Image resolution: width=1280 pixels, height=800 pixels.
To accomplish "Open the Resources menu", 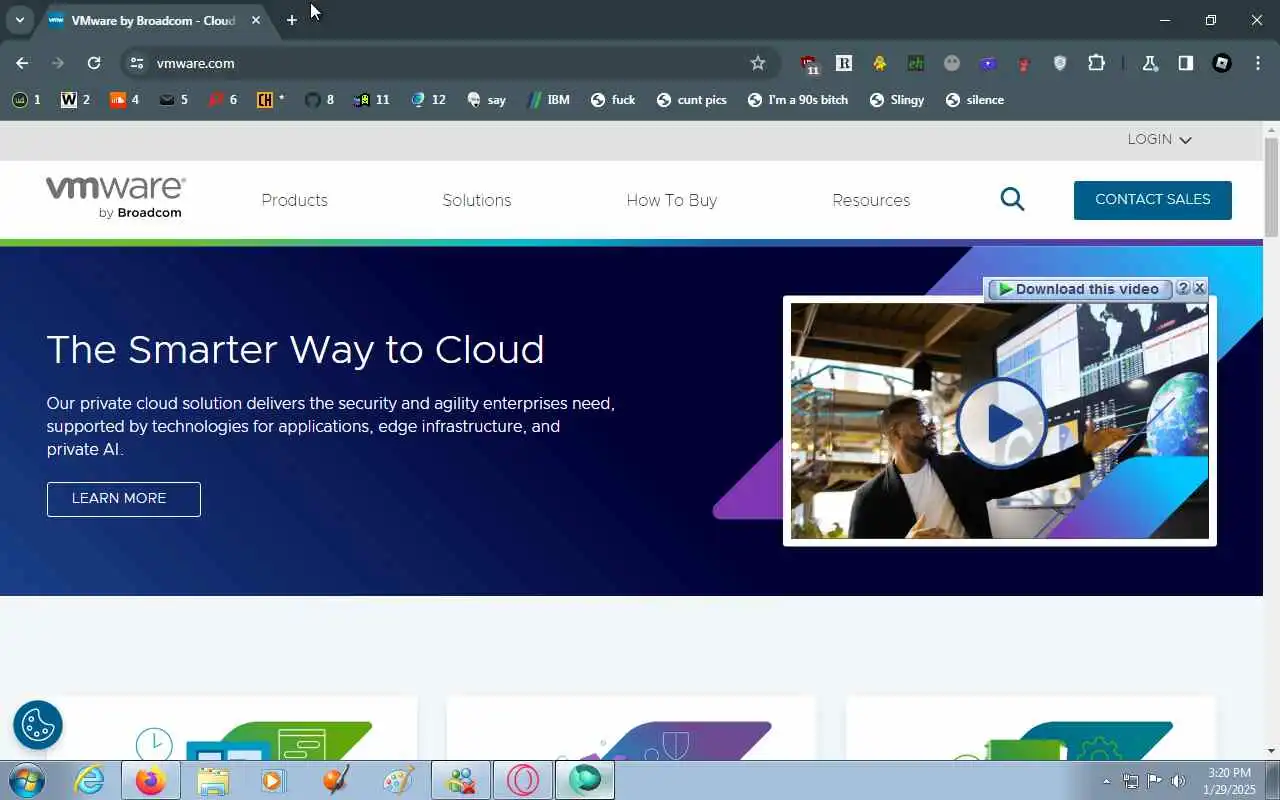I will 871,200.
